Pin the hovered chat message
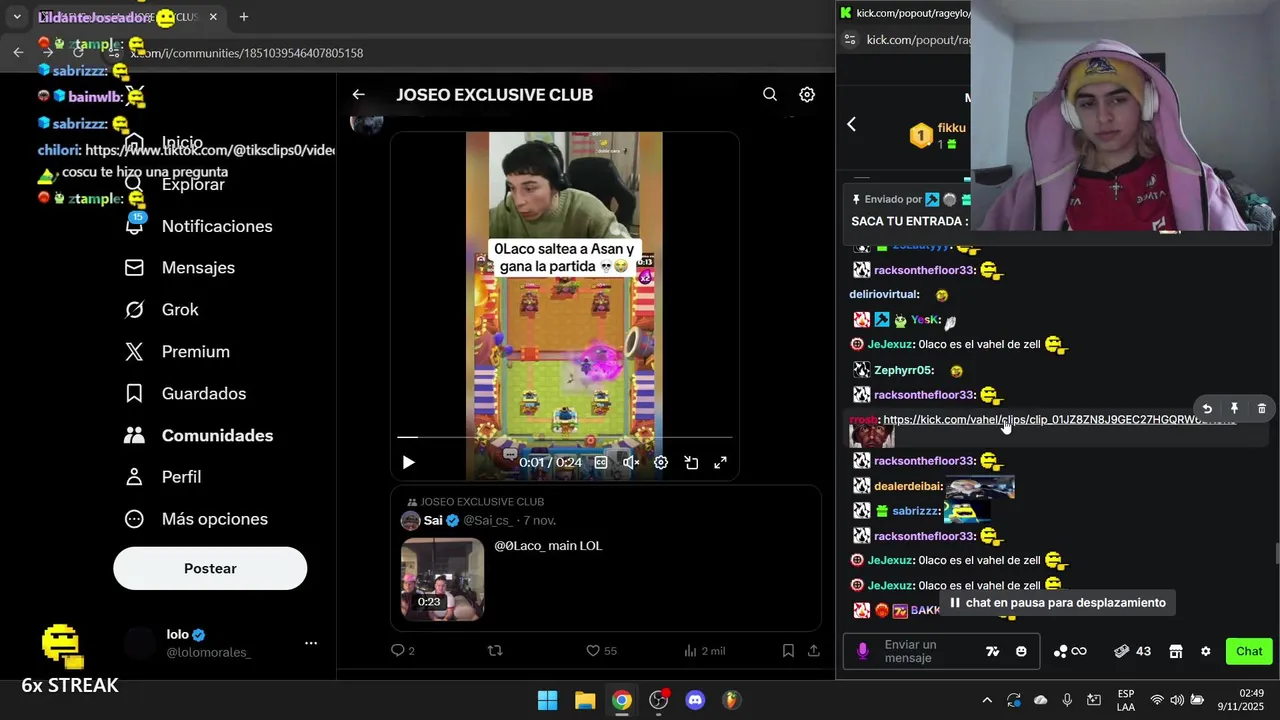 click(x=1234, y=408)
